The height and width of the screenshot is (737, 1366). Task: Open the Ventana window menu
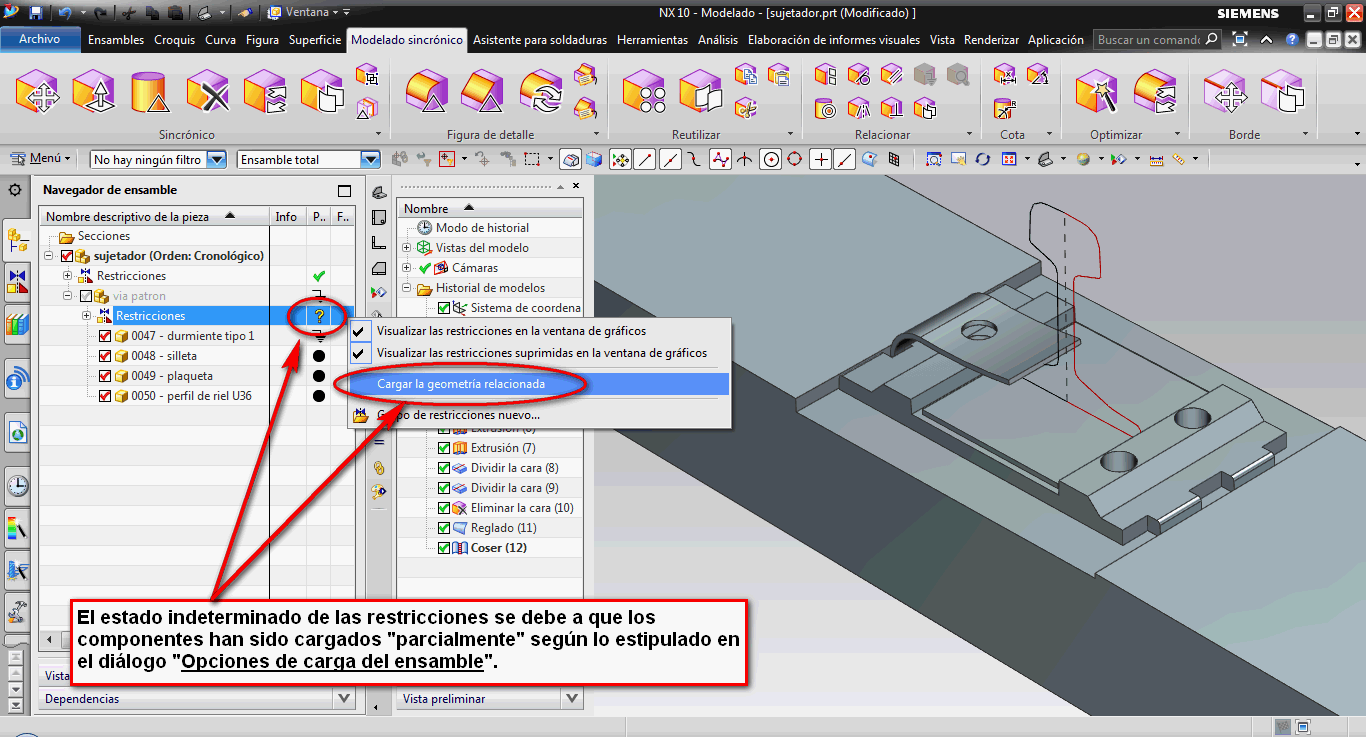click(309, 13)
